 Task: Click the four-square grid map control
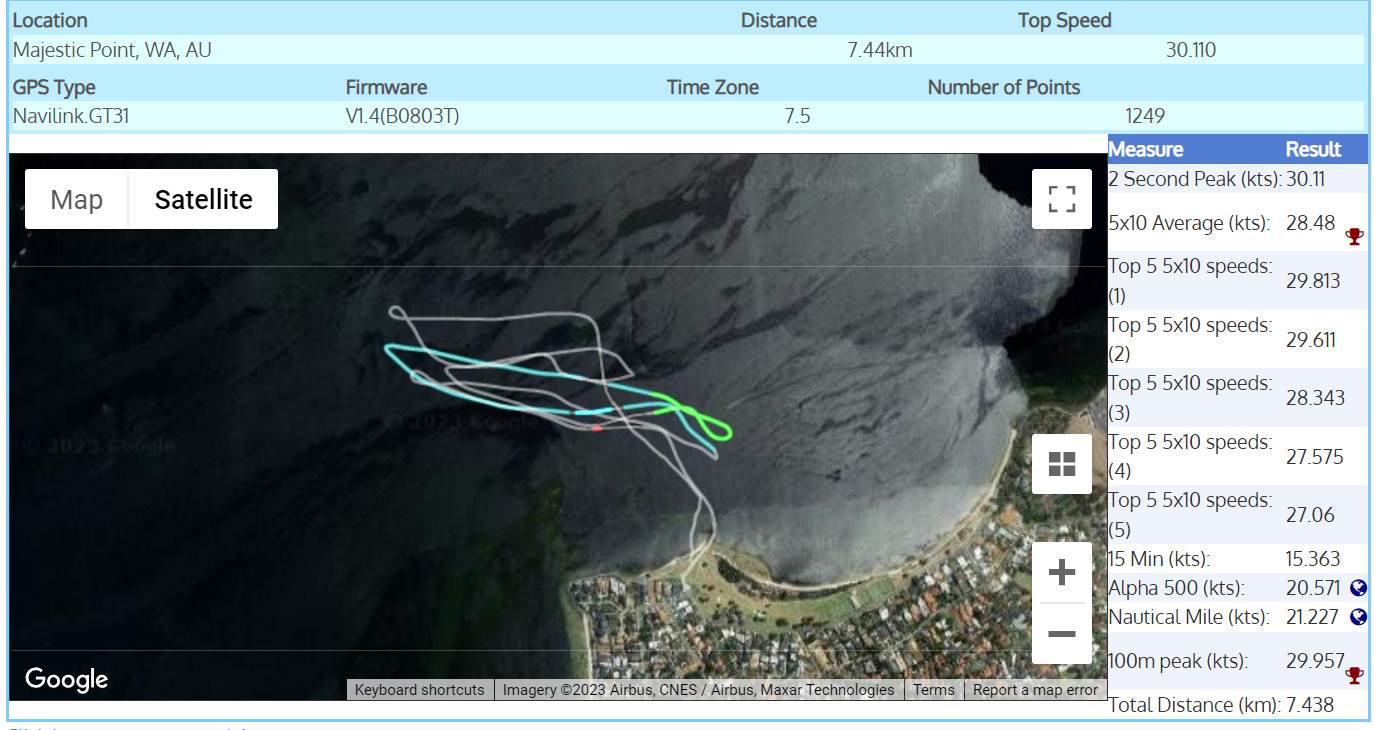(1061, 464)
